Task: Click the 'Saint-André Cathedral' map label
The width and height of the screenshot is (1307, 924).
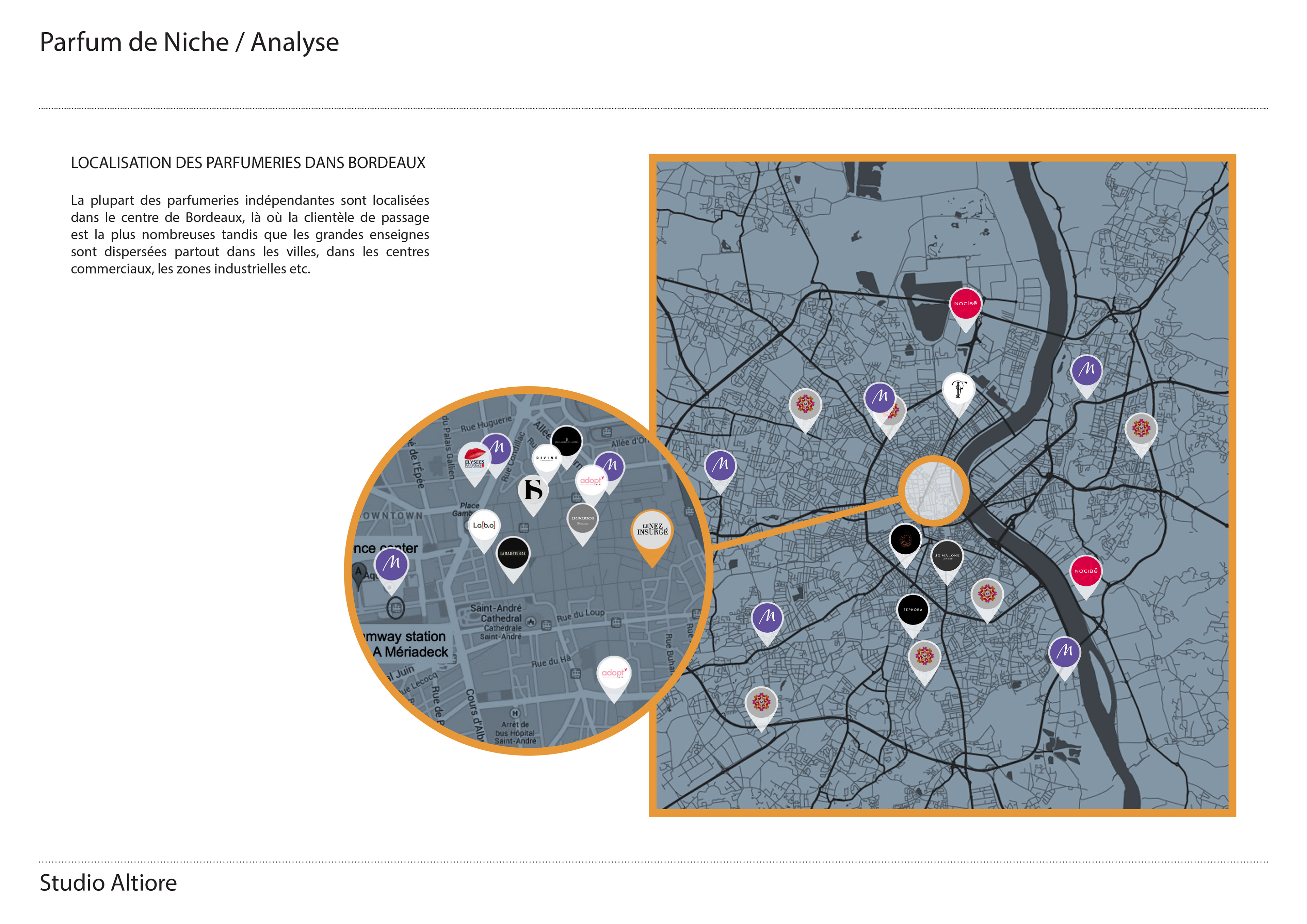Action: coord(496,613)
